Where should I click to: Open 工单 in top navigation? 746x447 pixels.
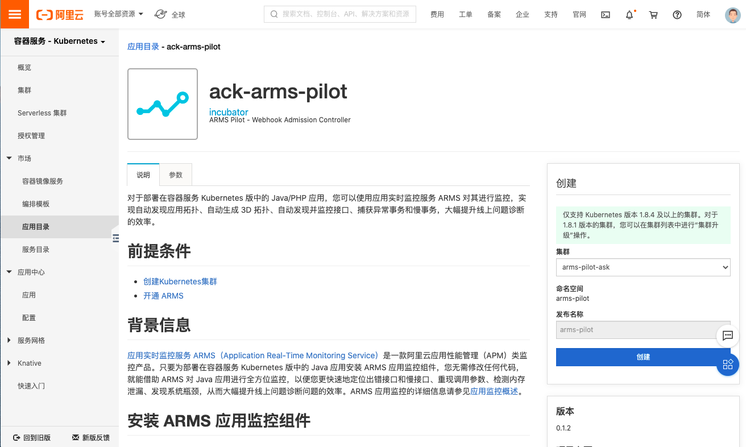tap(465, 15)
